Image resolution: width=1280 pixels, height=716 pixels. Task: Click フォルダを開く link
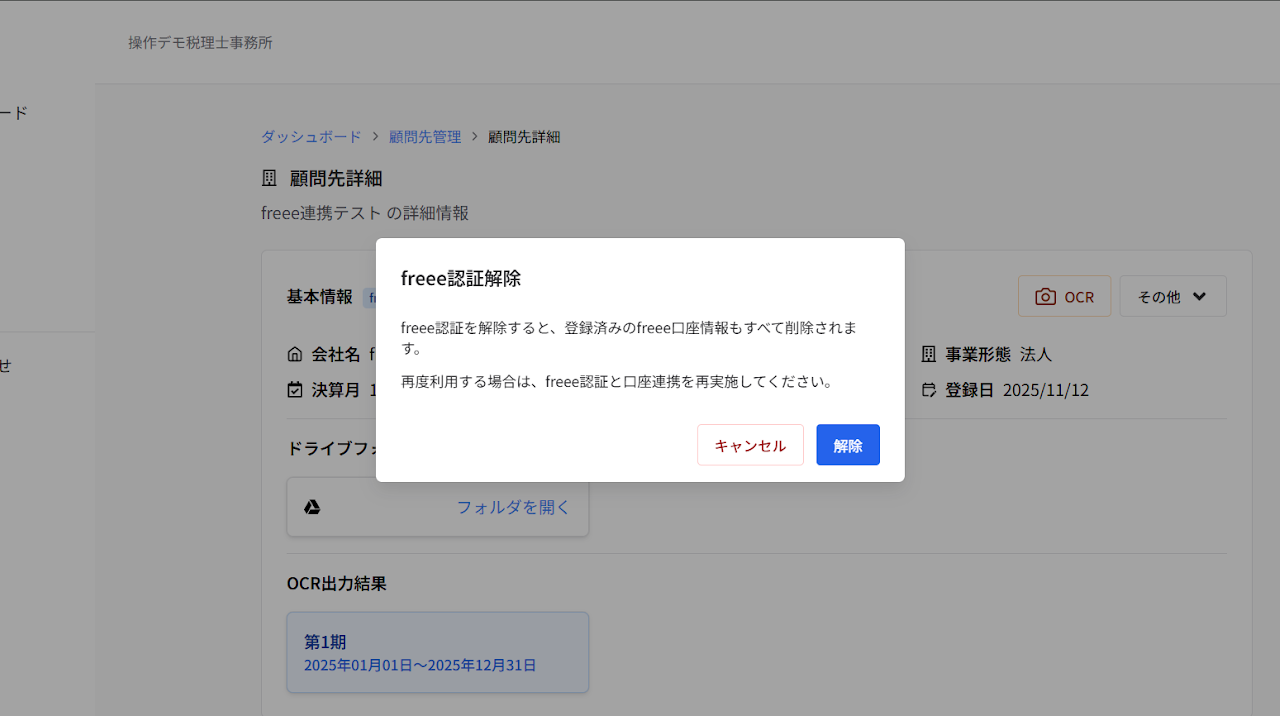point(513,507)
